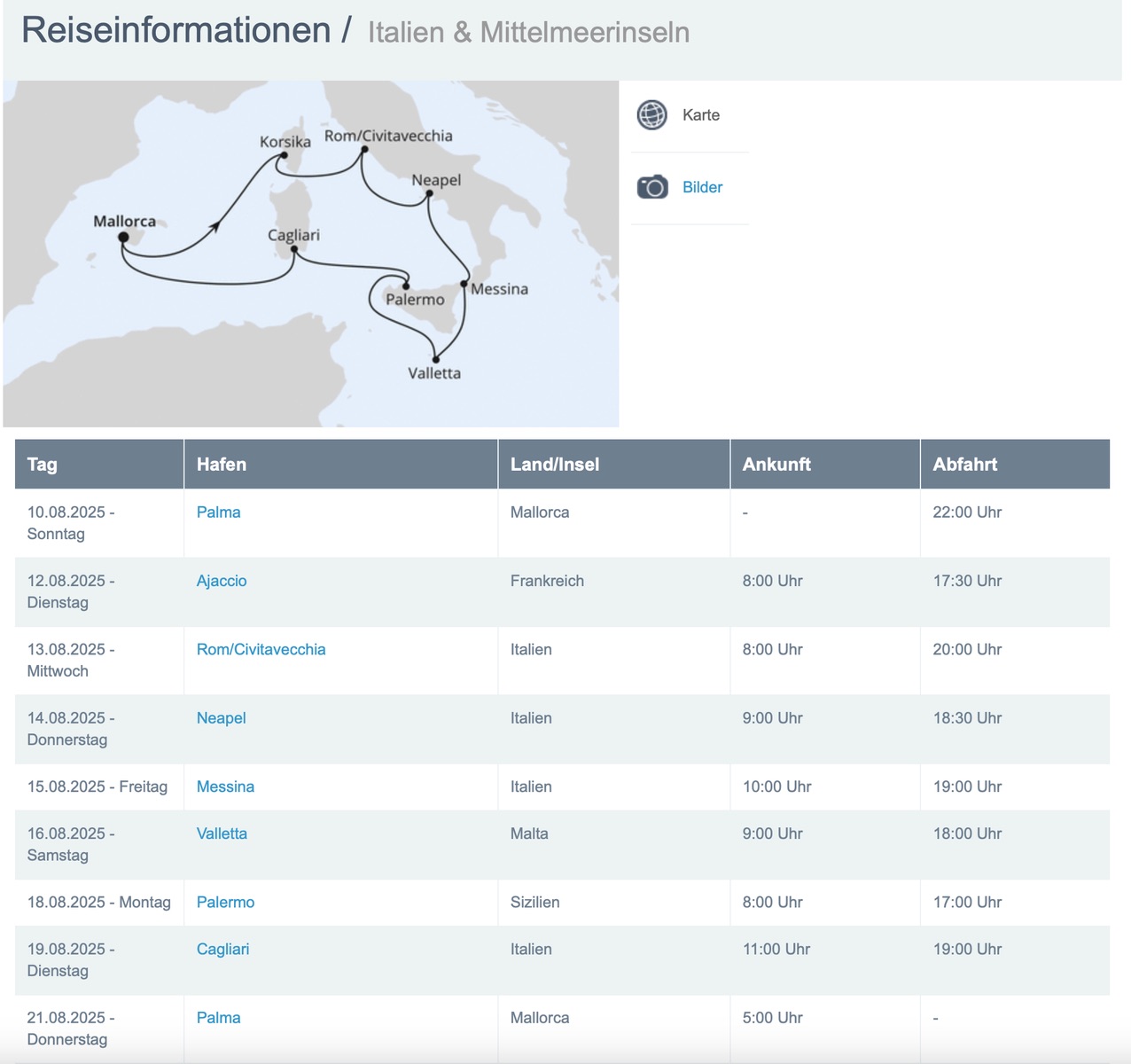Open the Palma link for 10.08.2025 departure

pyautogui.click(x=218, y=512)
